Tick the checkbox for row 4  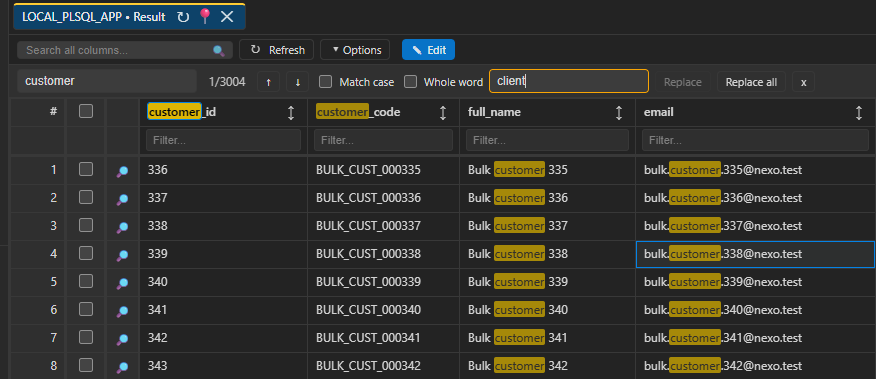[x=86, y=253]
